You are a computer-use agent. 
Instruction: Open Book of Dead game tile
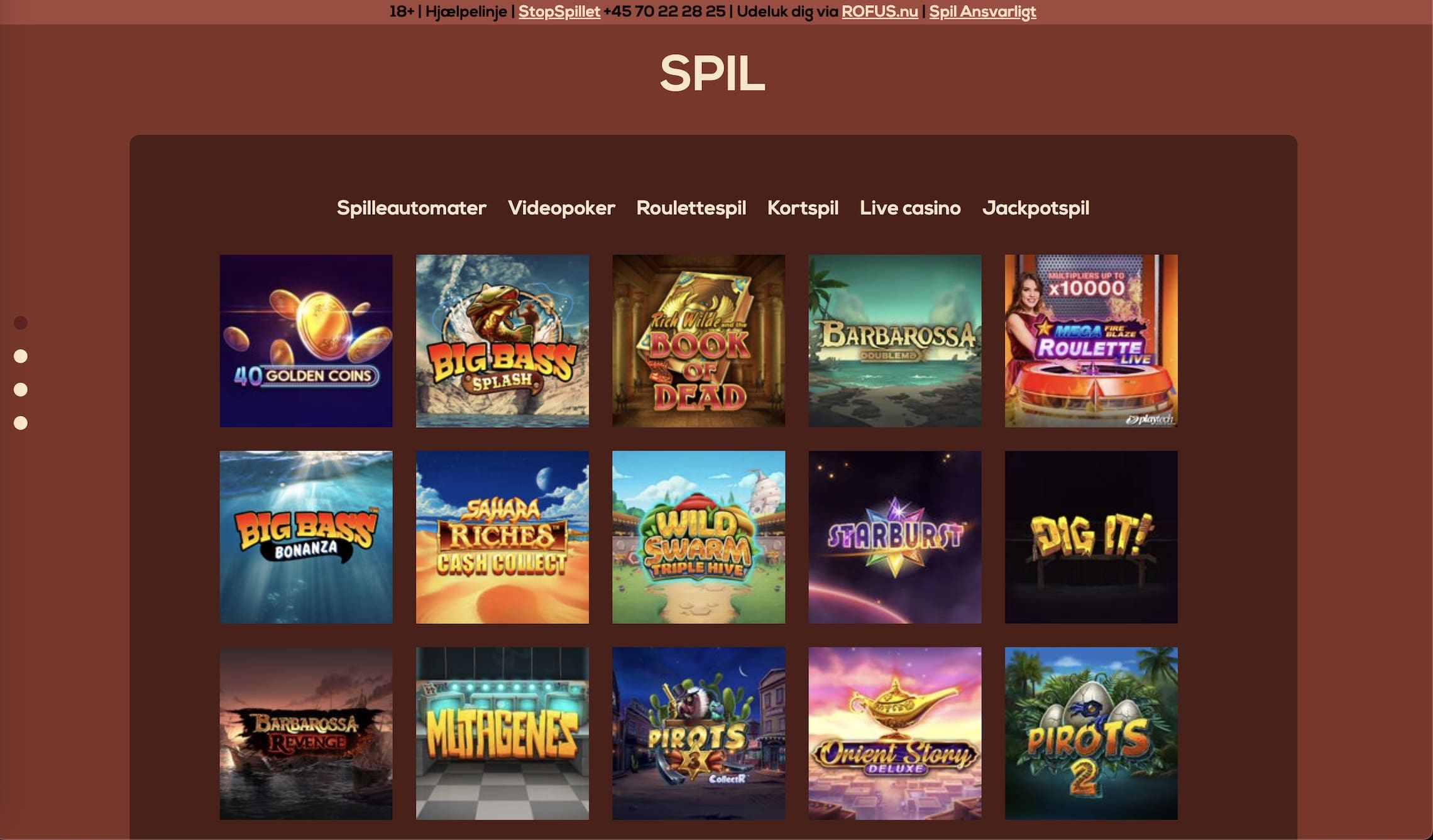698,341
